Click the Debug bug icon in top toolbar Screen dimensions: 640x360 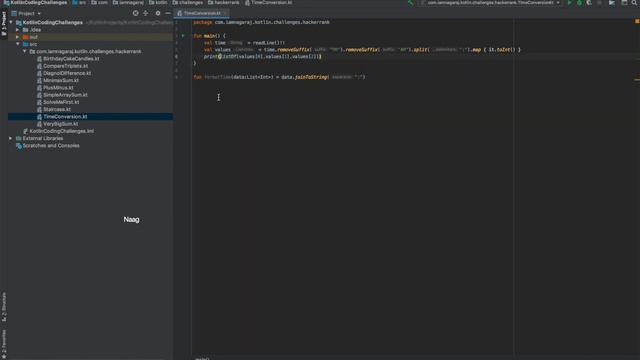click(579, 3)
